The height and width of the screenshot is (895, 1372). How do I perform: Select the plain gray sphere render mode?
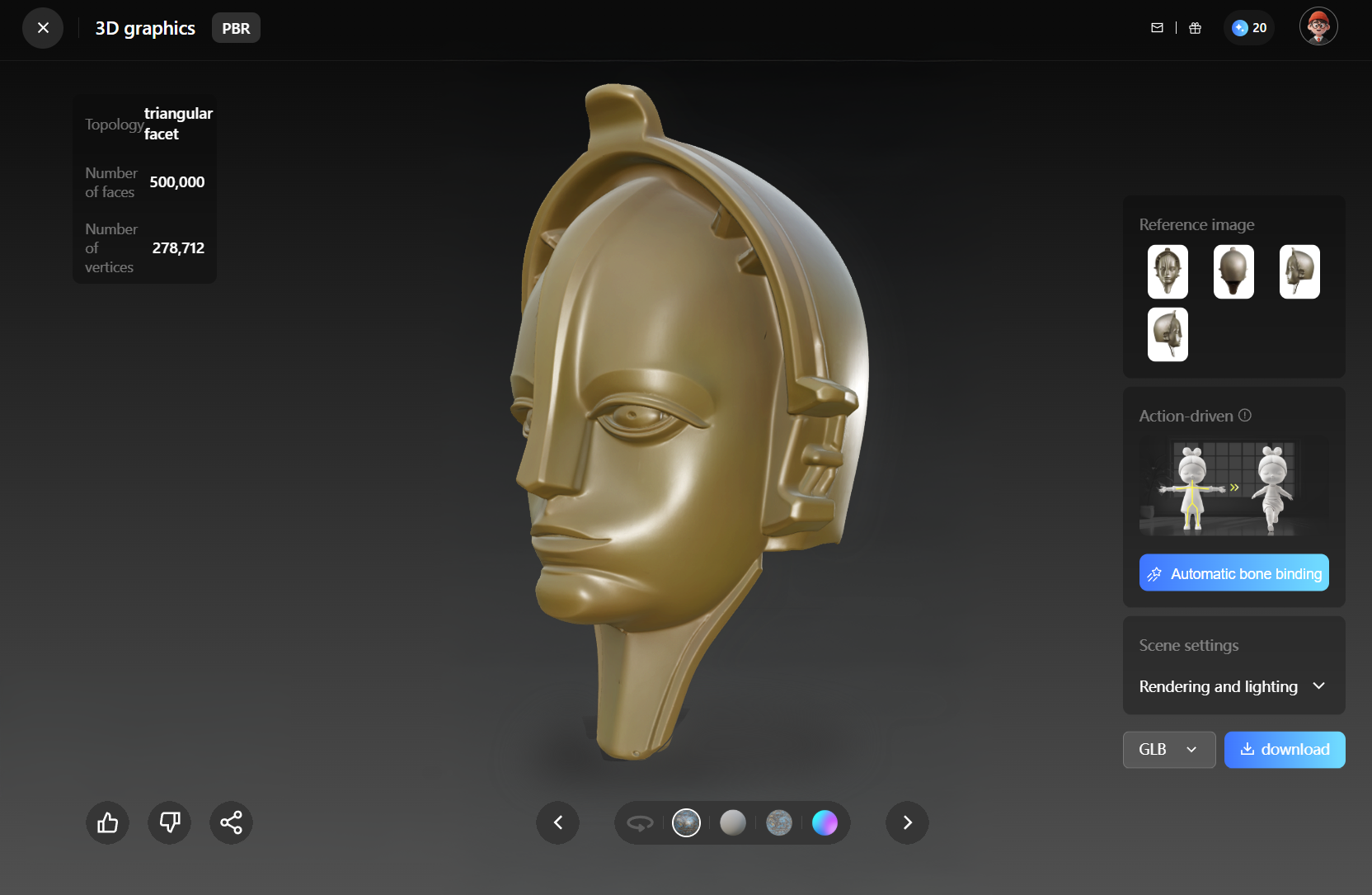(732, 822)
